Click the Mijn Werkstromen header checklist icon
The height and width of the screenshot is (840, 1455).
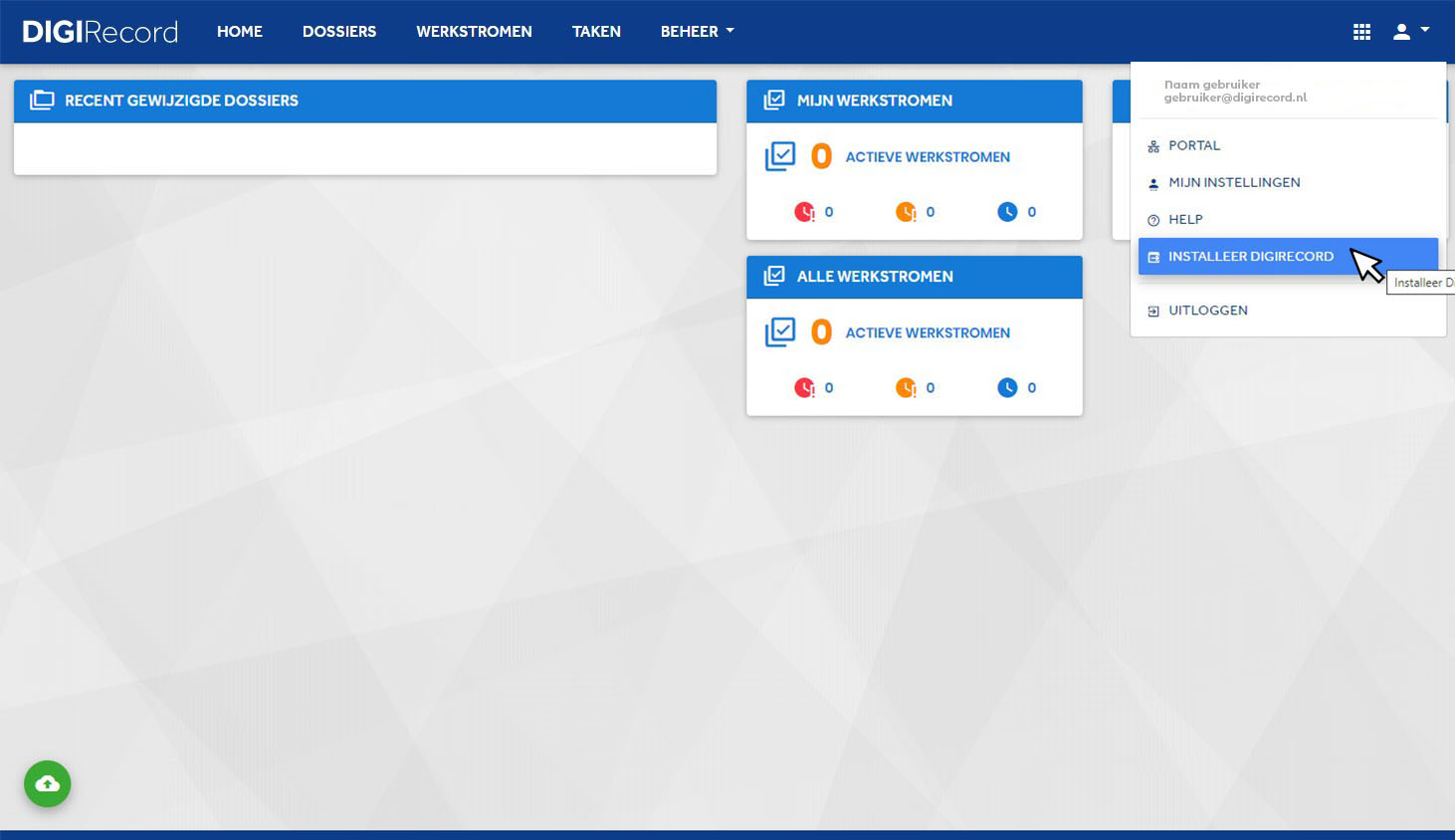774,101
